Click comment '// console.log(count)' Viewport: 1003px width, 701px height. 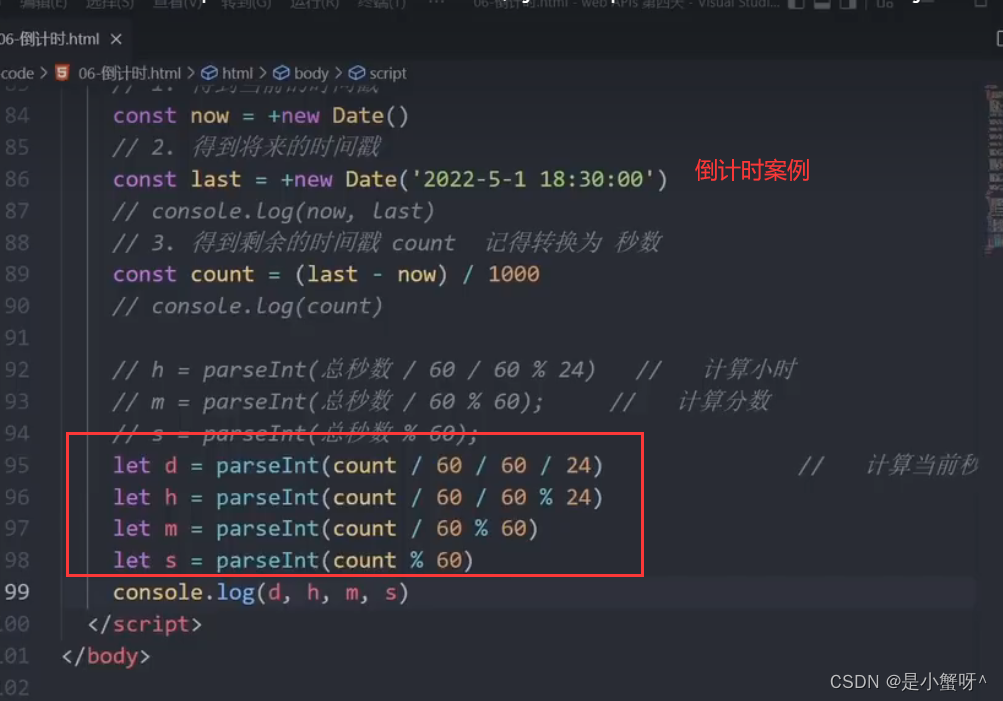click(x=248, y=306)
